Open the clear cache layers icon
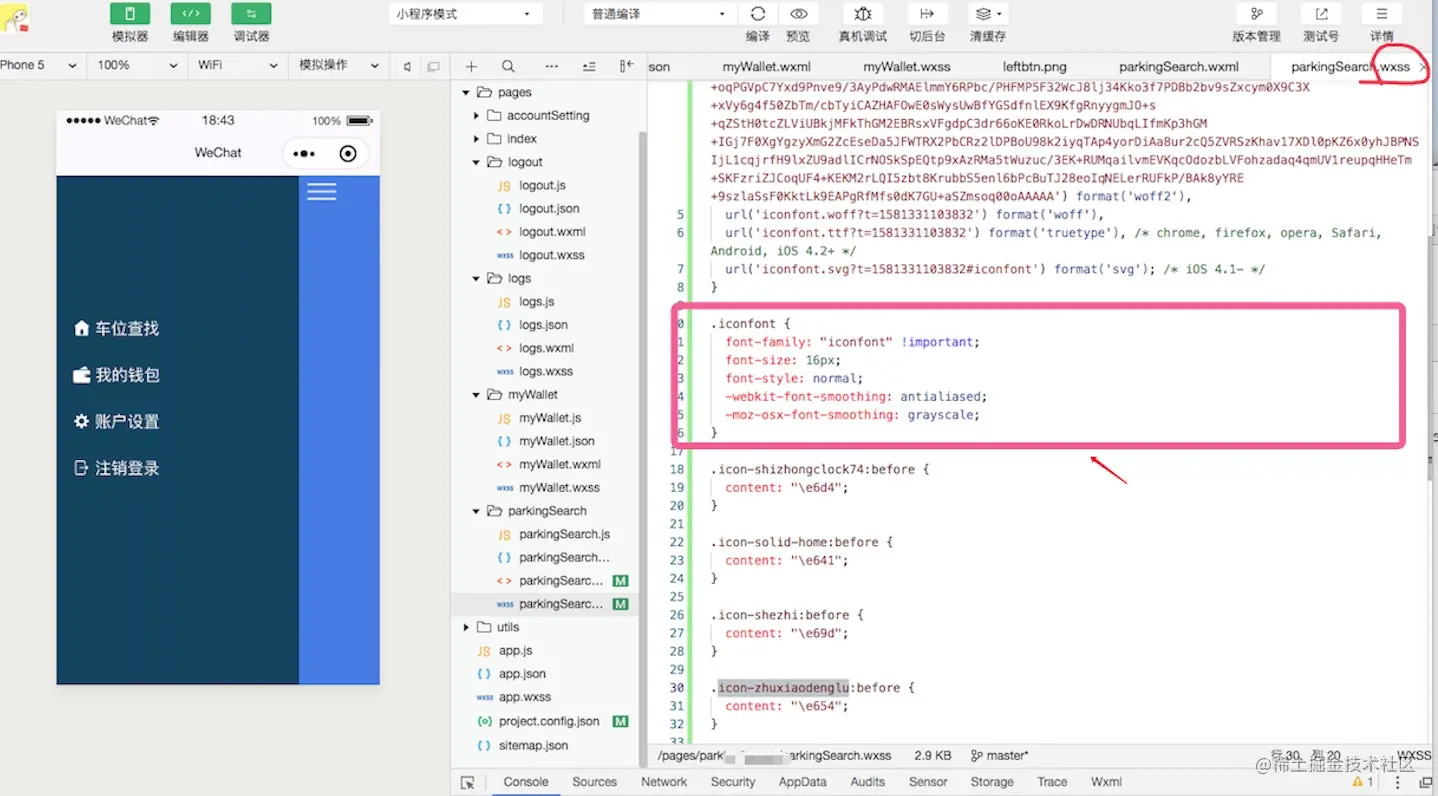The height and width of the screenshot is (796, 1438). (988, 14)
